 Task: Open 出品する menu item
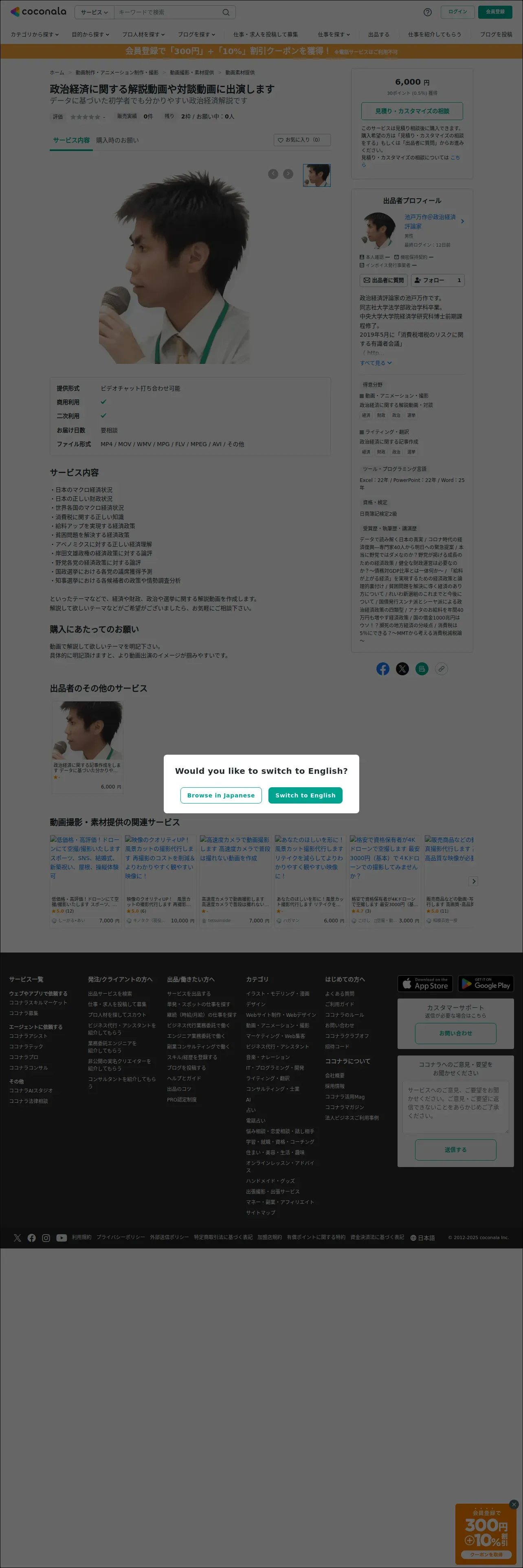pos(379,35)
